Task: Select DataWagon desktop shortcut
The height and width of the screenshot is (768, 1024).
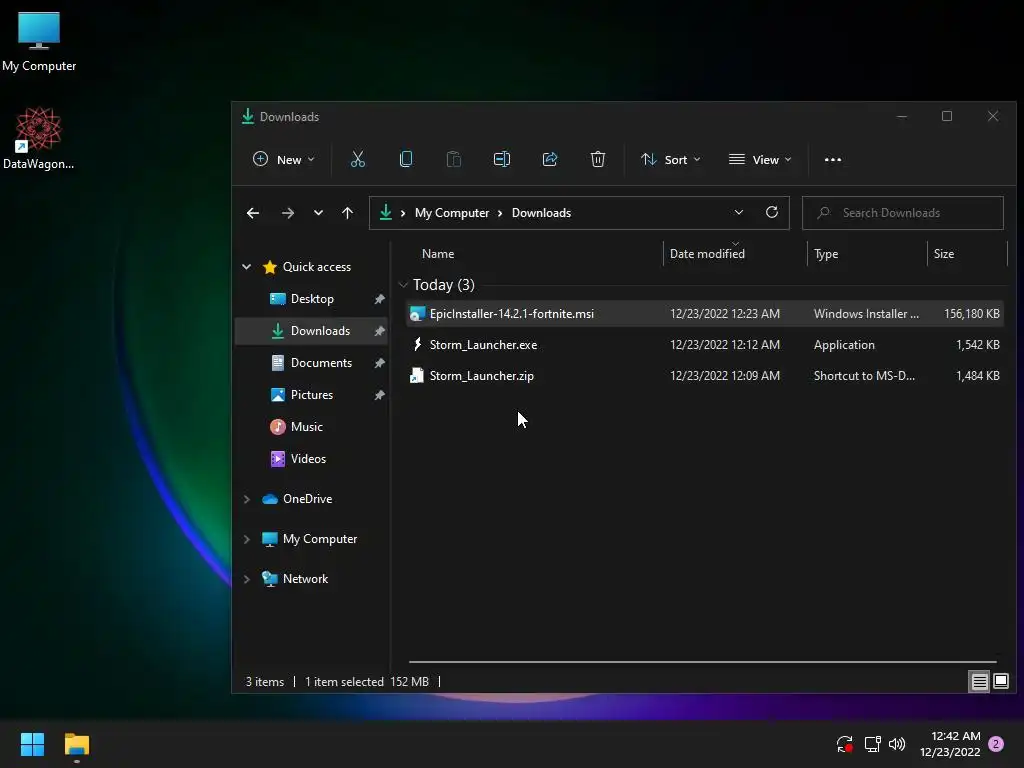Action: pos(39,138)
